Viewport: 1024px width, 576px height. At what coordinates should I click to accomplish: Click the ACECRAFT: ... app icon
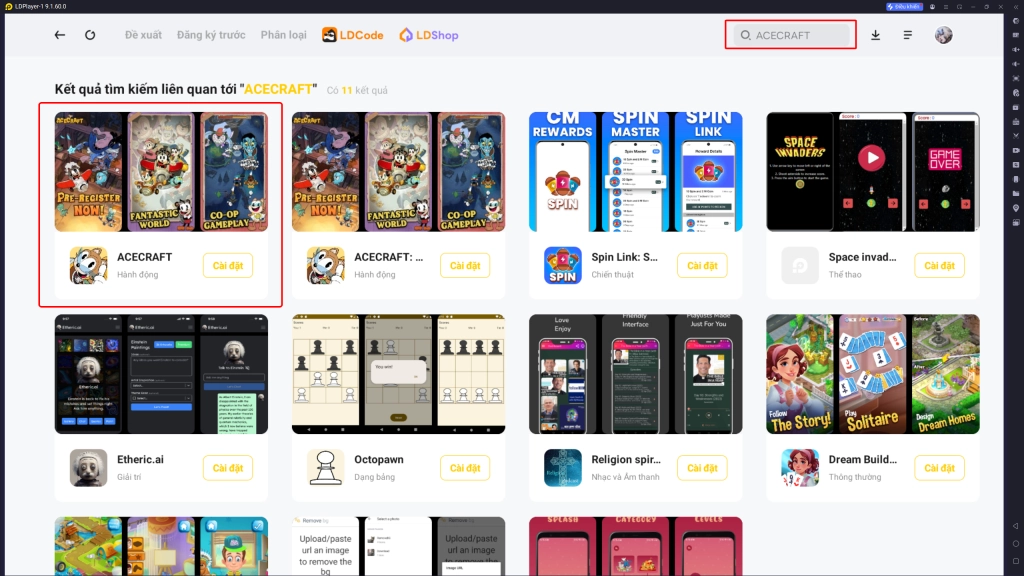(x=325, y=265)
